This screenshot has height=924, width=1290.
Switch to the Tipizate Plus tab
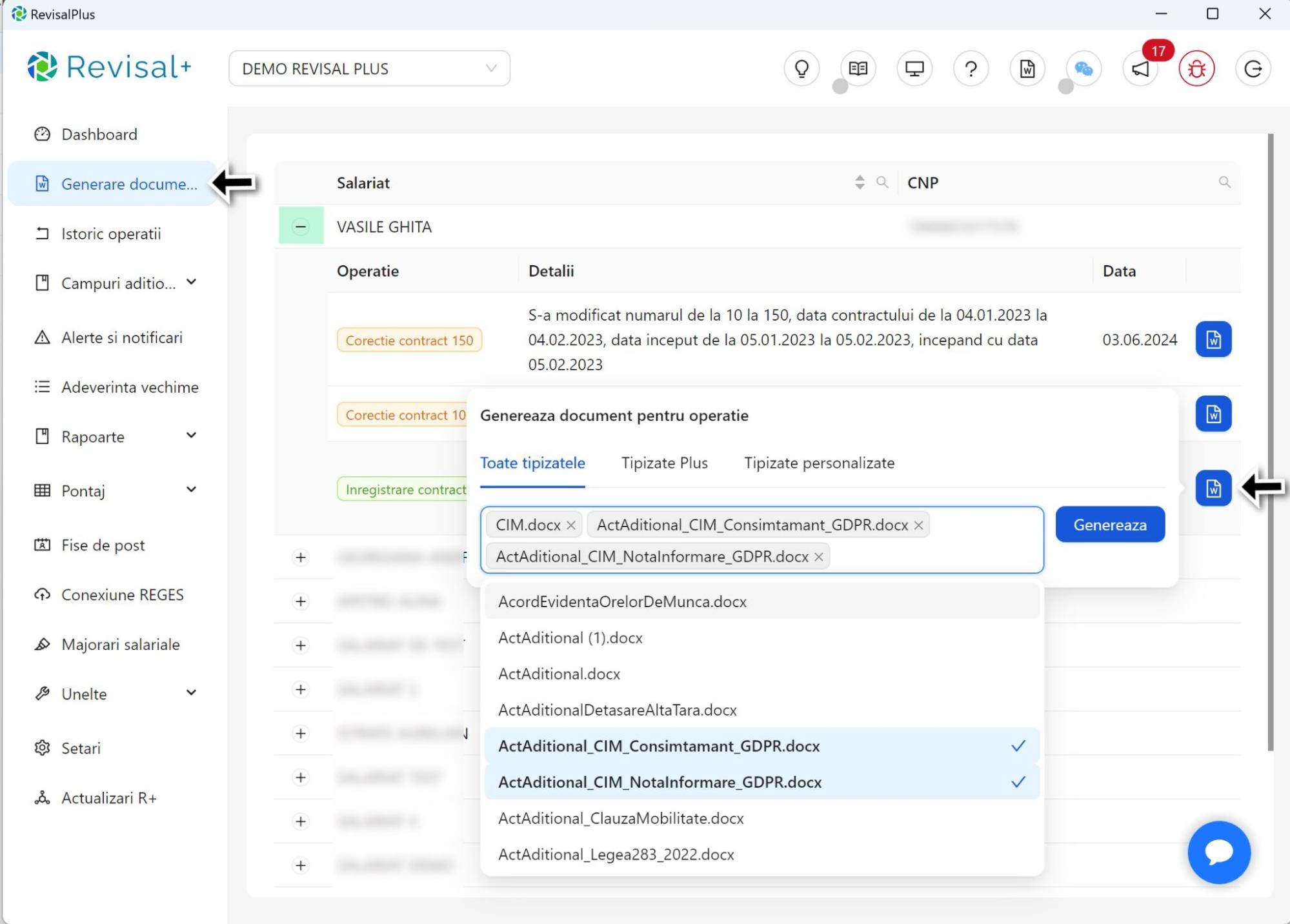click(664, 463)
